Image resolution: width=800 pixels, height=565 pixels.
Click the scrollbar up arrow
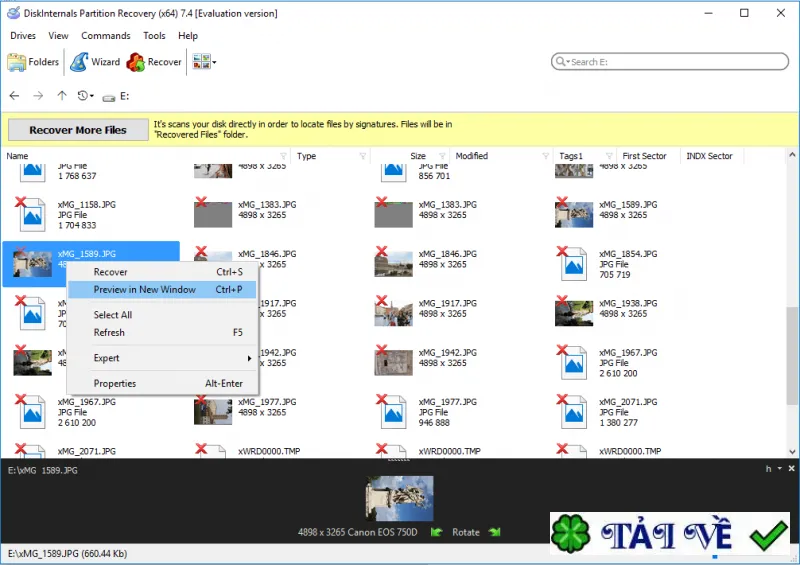coord(792,155)
